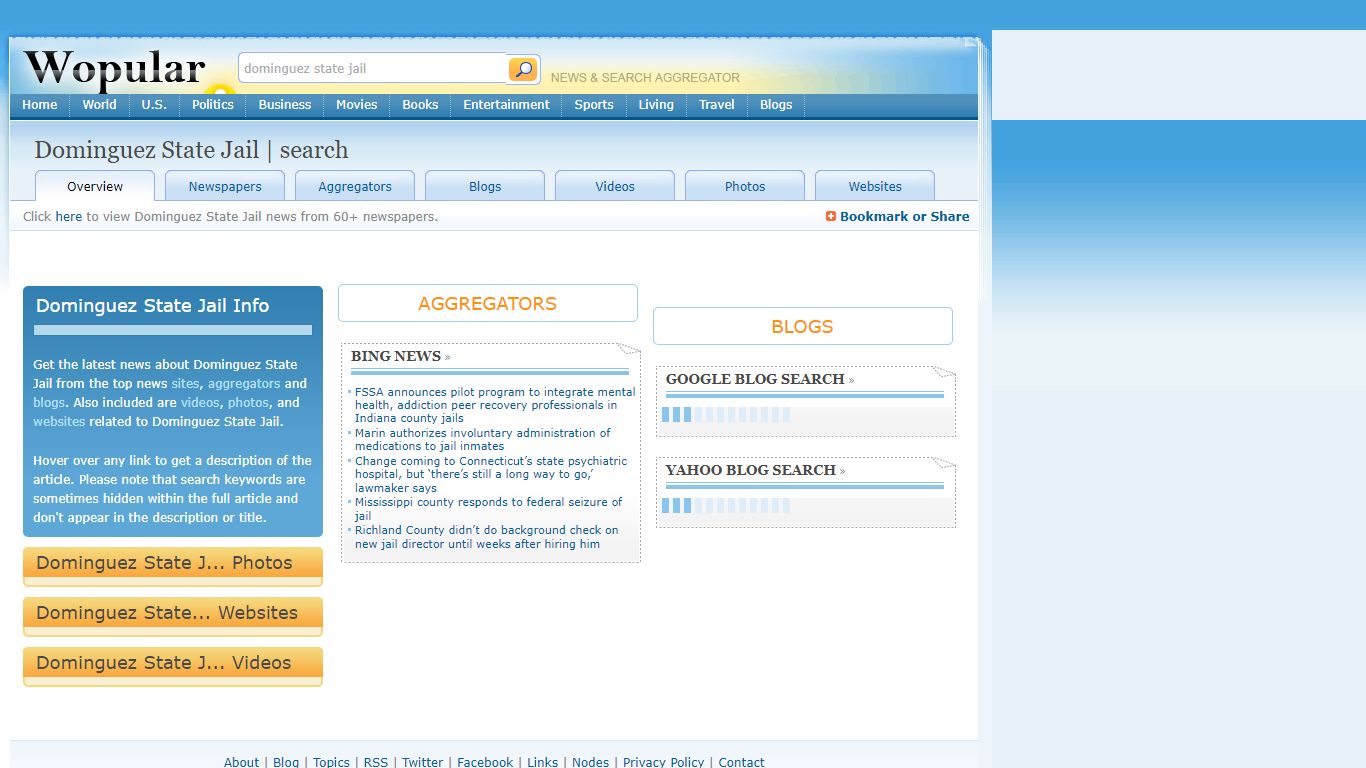This screenshot has height=768, width=1366.
Task: Open the Blog footer link
Action: coord(286,762)
